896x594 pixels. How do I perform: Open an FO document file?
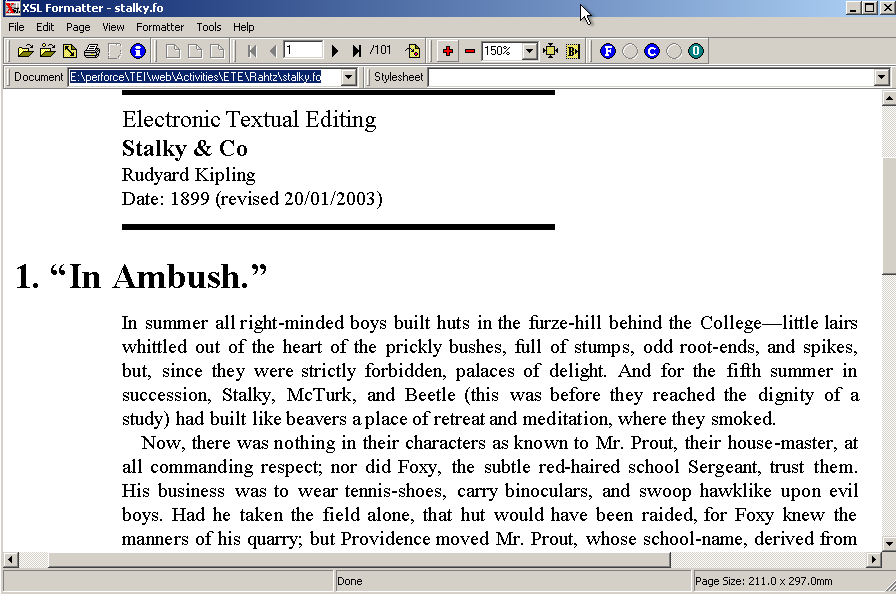pos(25,50)
